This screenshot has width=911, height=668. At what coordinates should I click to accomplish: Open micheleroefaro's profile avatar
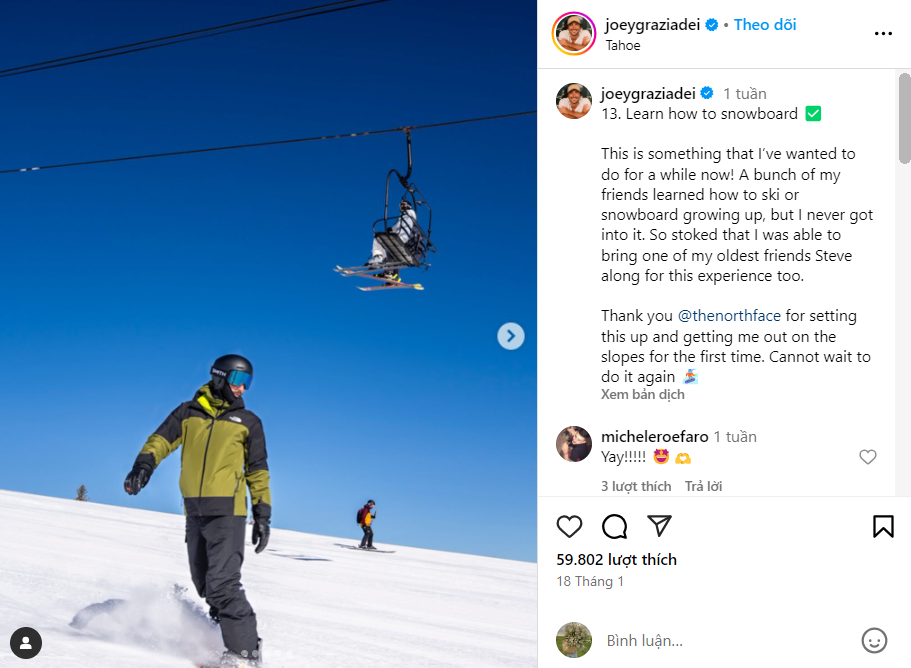(x=573, y=444)
